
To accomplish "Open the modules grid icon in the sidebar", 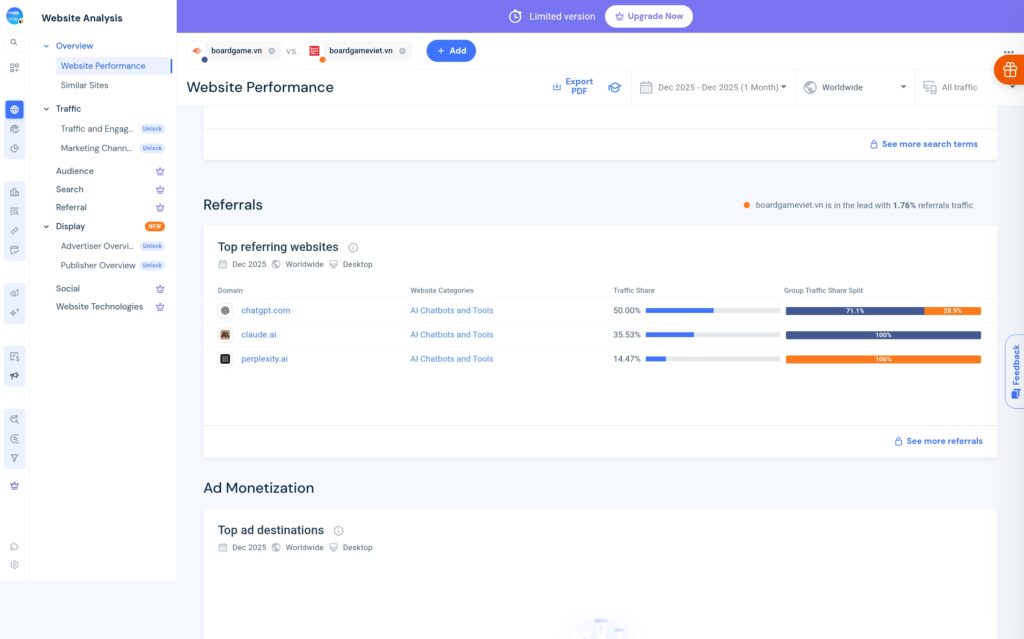I will pyautogui.click(x=14, y=67).
